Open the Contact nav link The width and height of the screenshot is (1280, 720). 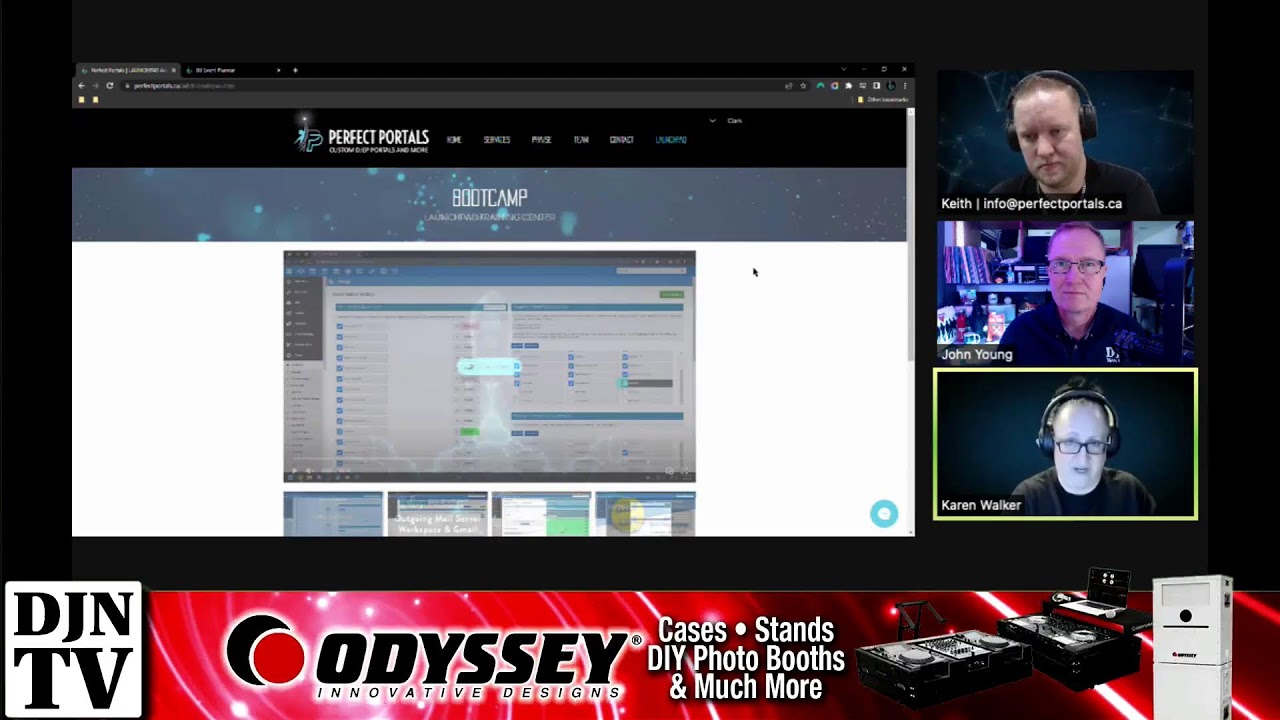point(621,140)
